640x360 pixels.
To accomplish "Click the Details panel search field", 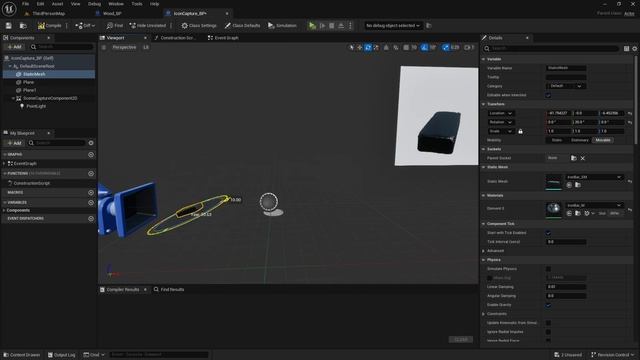I will (x=551, y=48).
